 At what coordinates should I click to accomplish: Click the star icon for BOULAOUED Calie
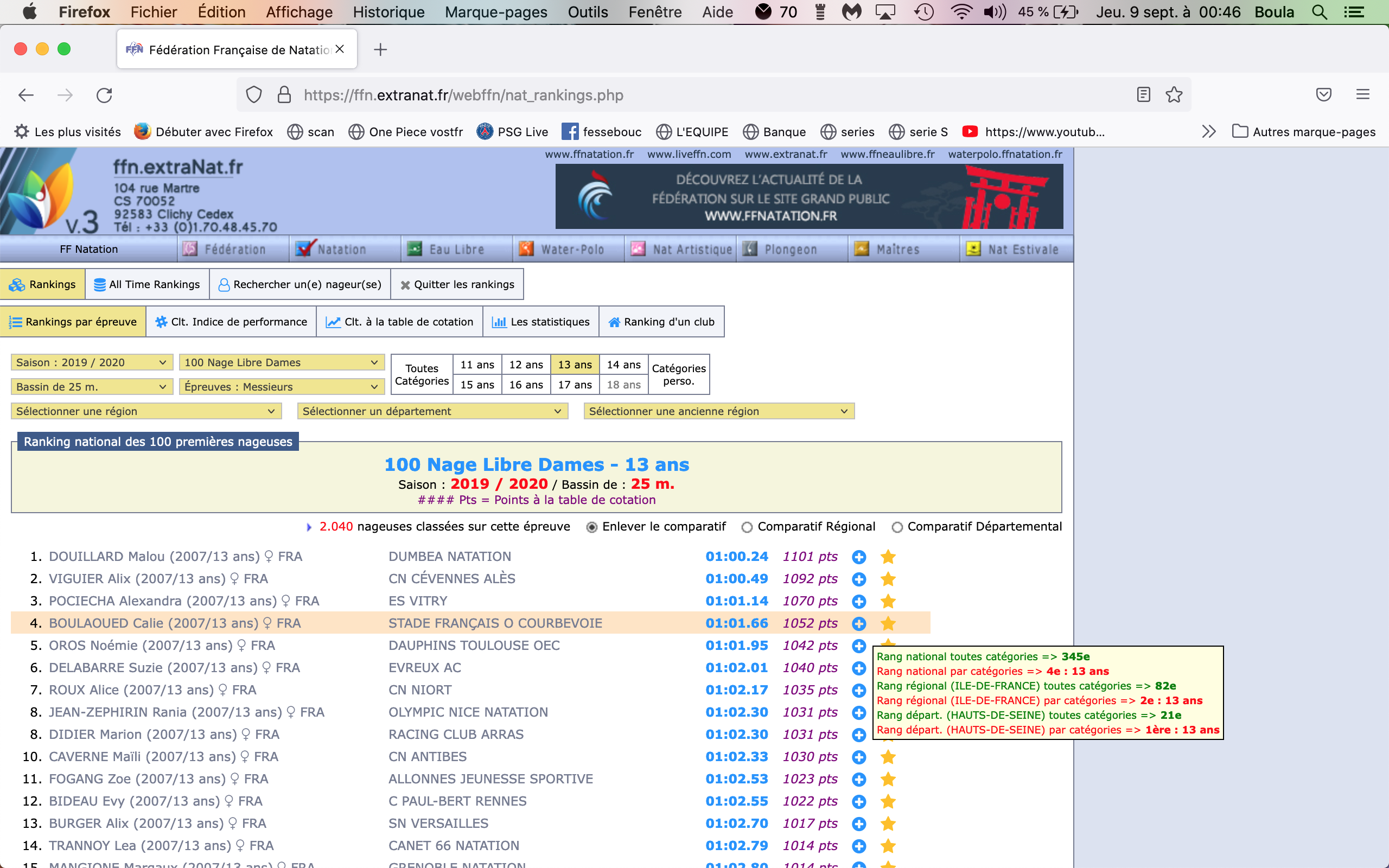coord(888,623)
